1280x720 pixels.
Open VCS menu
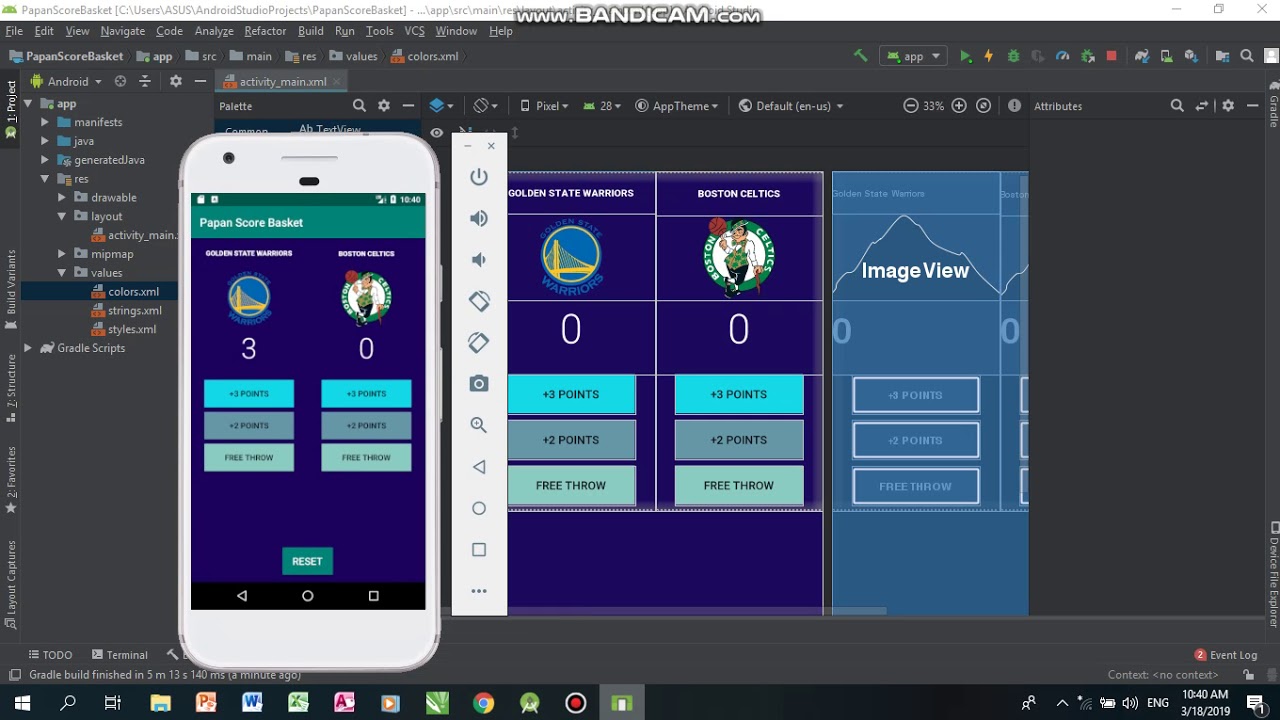coord(415,31)
